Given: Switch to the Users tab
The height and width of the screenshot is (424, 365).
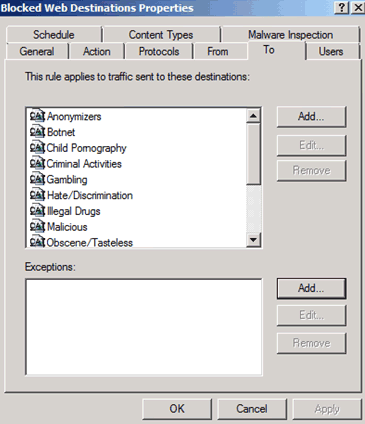Looking at the screenshot, I should tap(331, 51).
